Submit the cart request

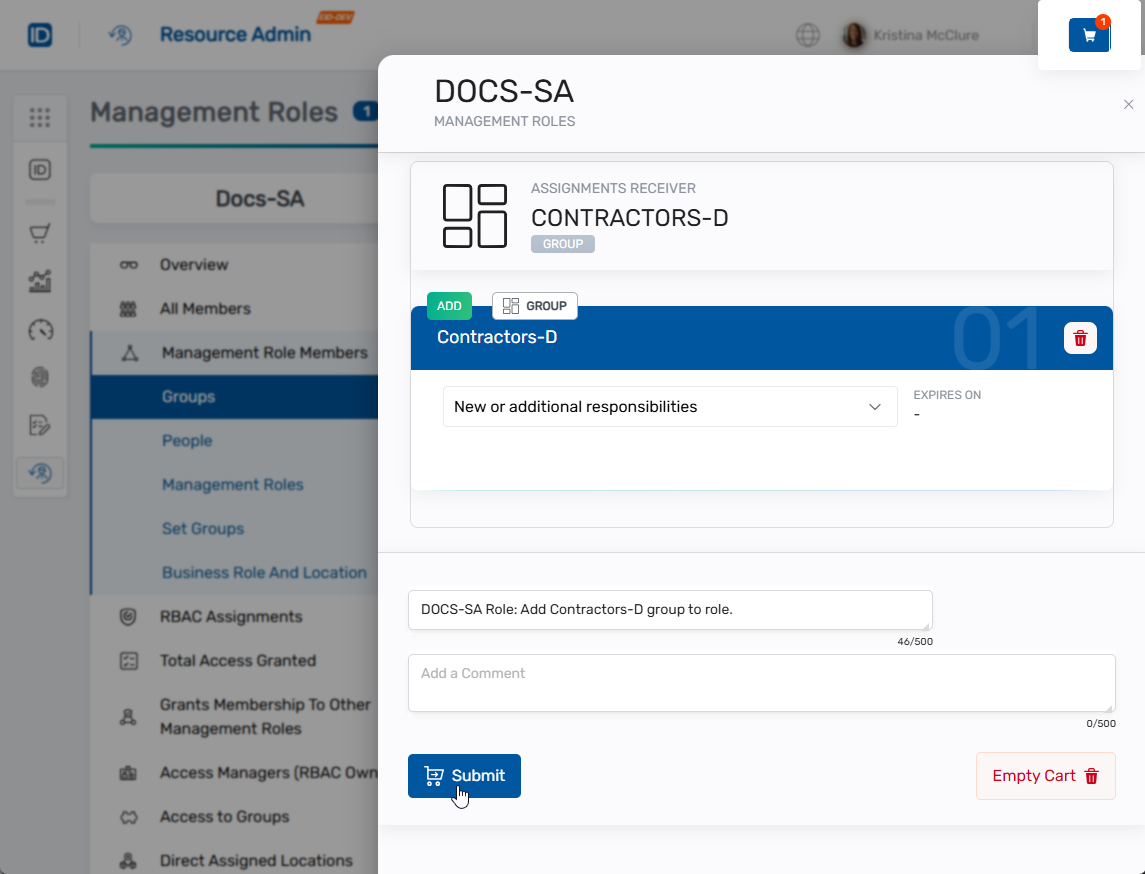coord(464,776)
